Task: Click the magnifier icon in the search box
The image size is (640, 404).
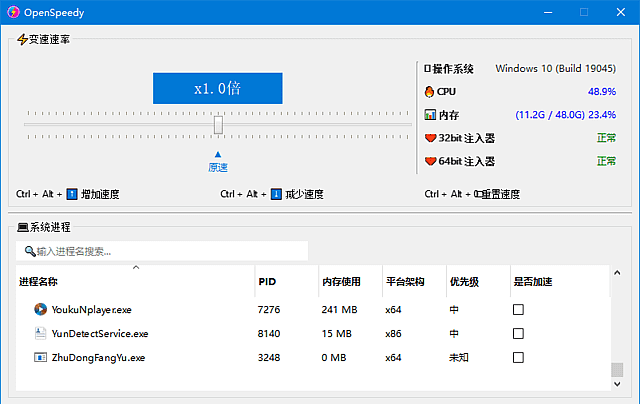Action: pos(30,251)
